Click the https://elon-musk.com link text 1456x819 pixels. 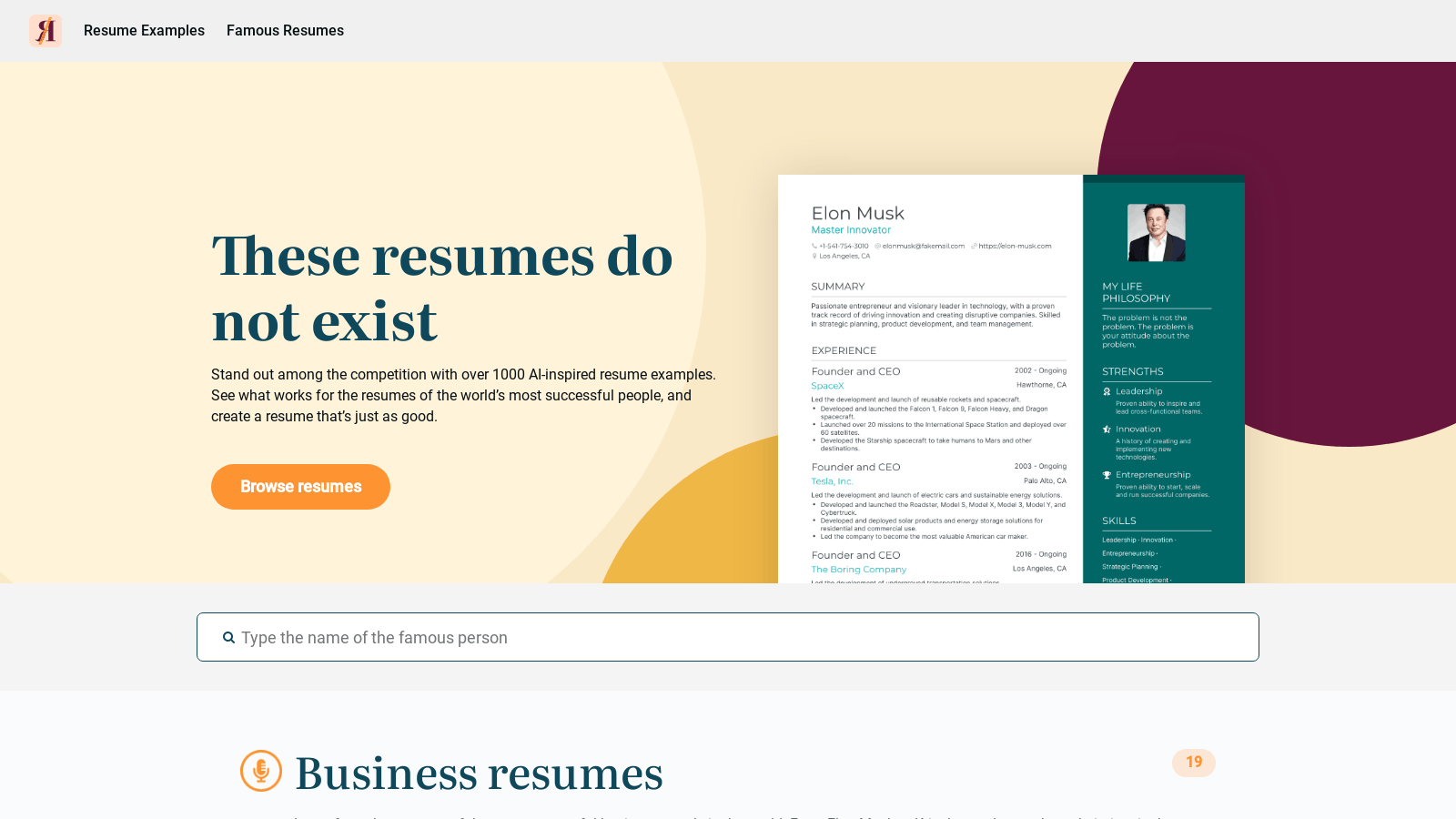(x=1015, y=246)
